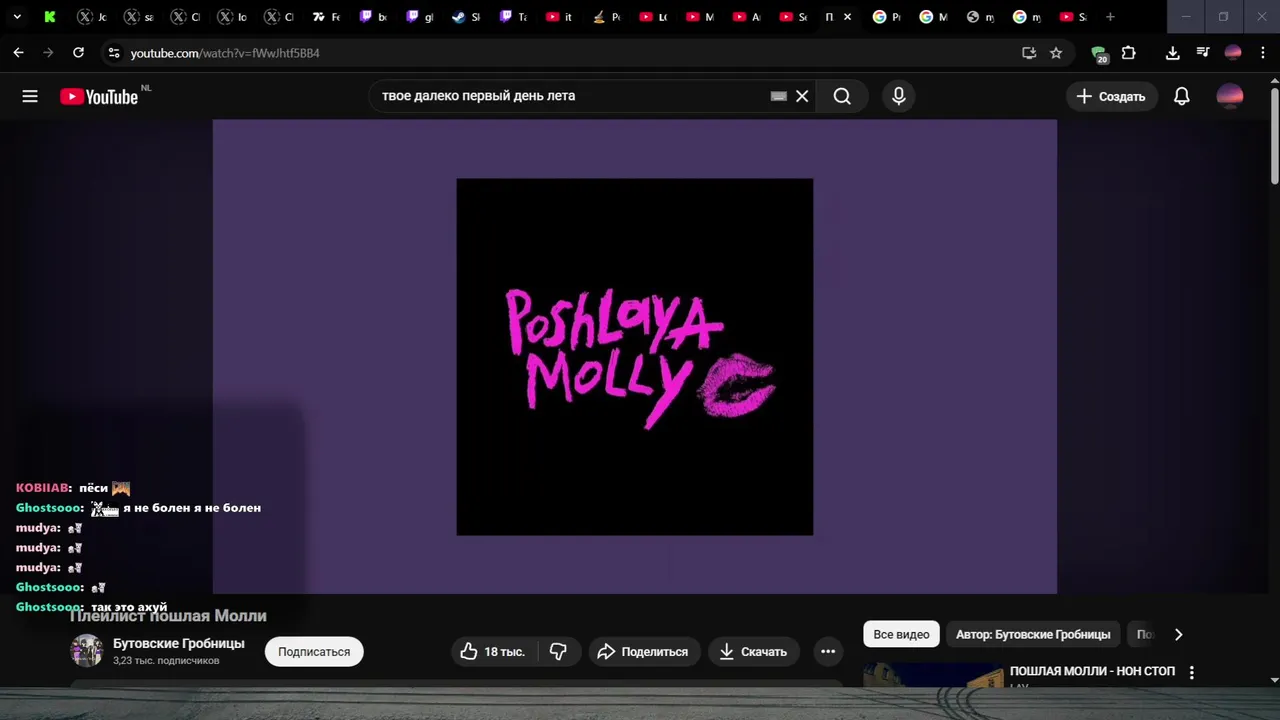
Task: Open ПОШЛАЯ МОЛЛИ - НОН СТОП video
Action: point(1092,671)
